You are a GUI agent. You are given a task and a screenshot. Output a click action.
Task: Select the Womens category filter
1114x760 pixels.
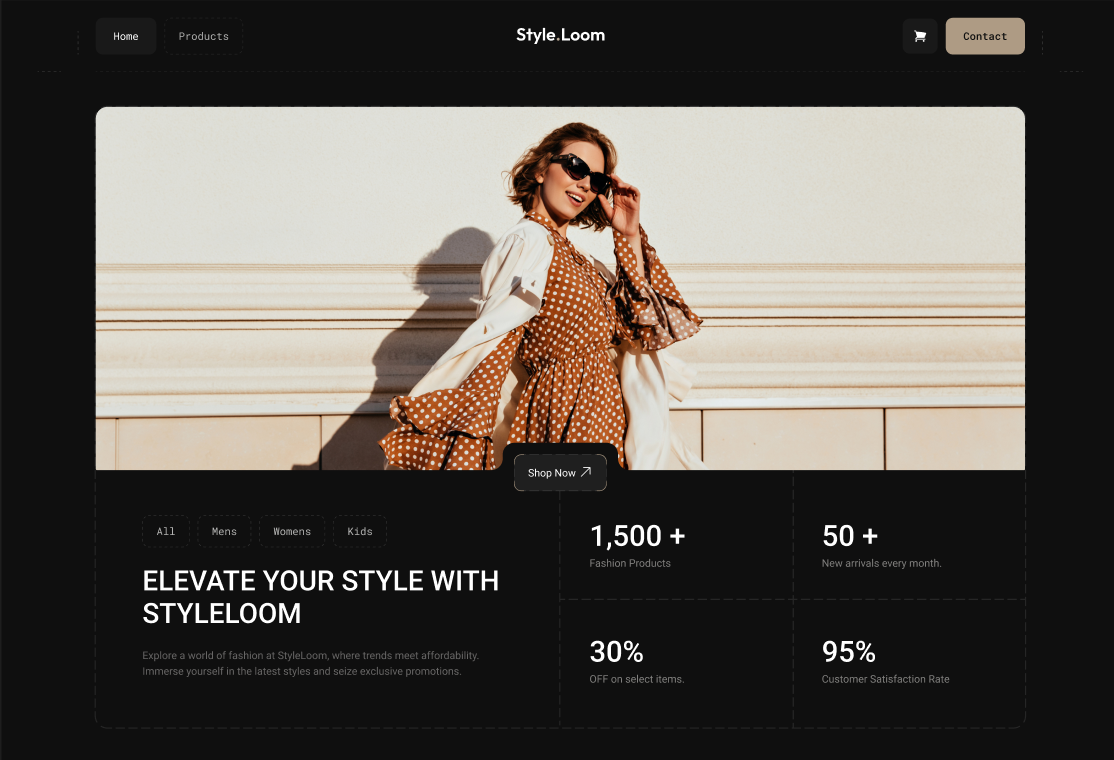[292, 531]
